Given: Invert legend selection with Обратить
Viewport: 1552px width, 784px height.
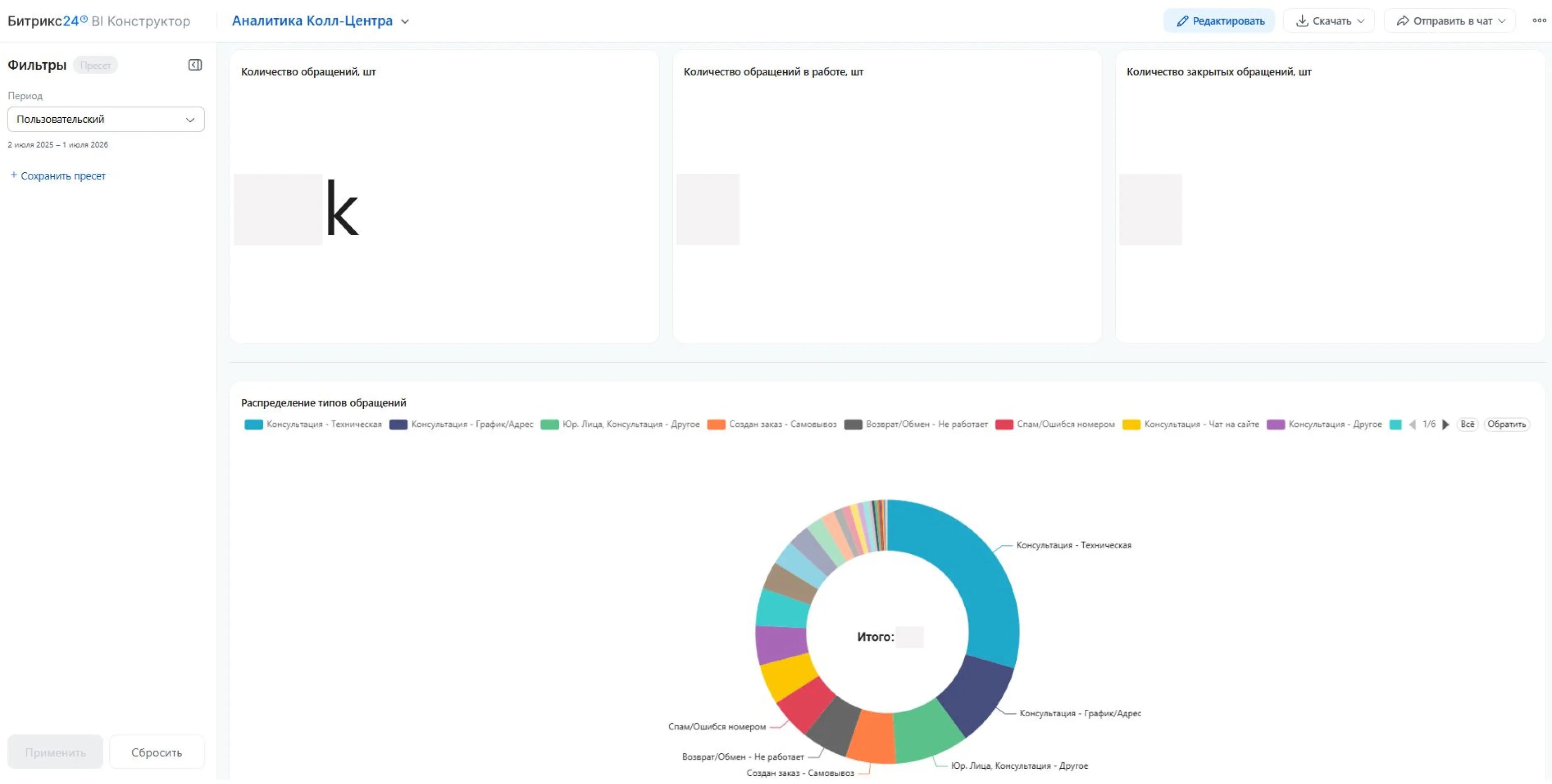Looking at the screenshot, I should [1506, 425].
